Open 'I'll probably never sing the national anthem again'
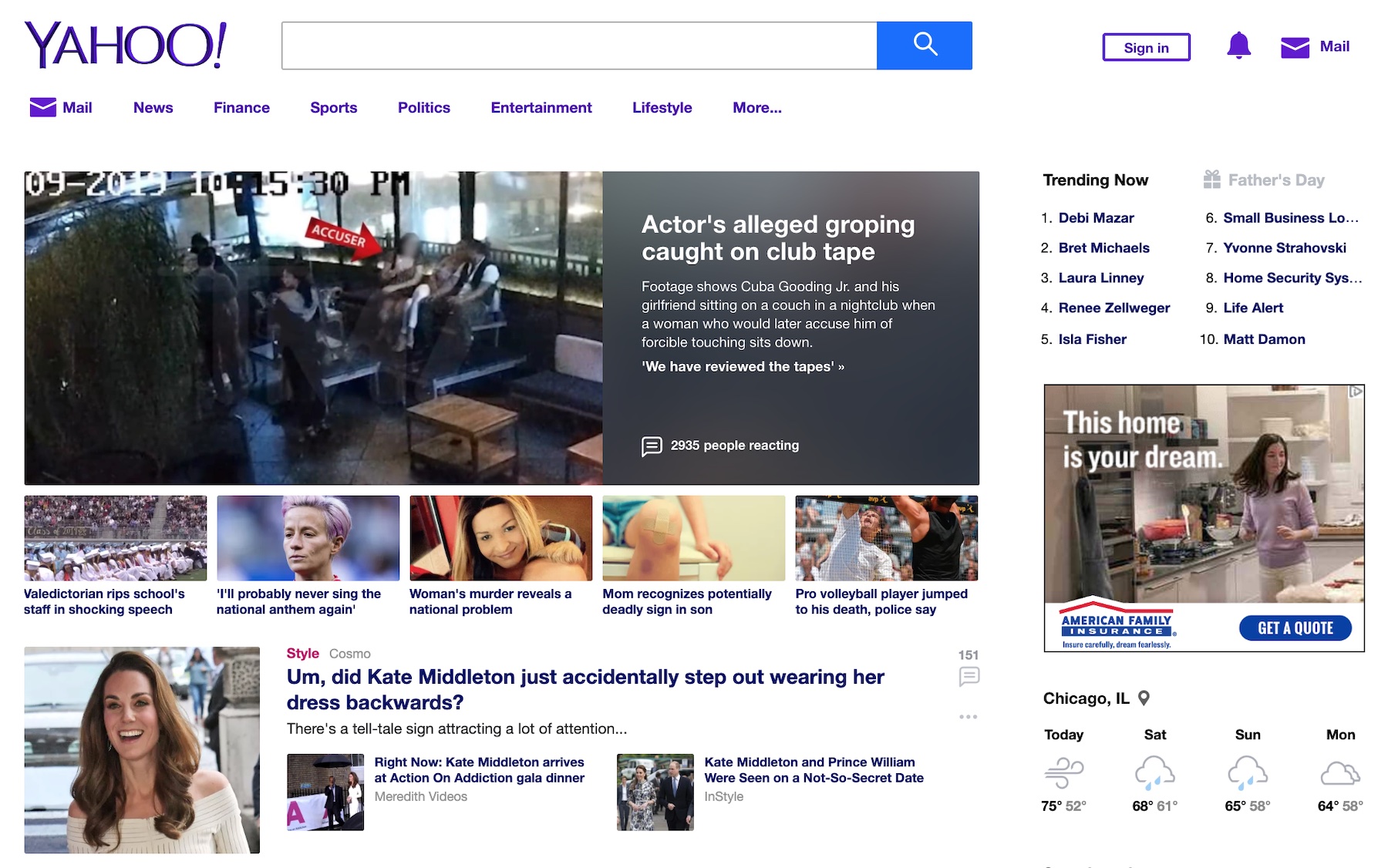The image size is (1388, 868). click(x=299, y=601)
